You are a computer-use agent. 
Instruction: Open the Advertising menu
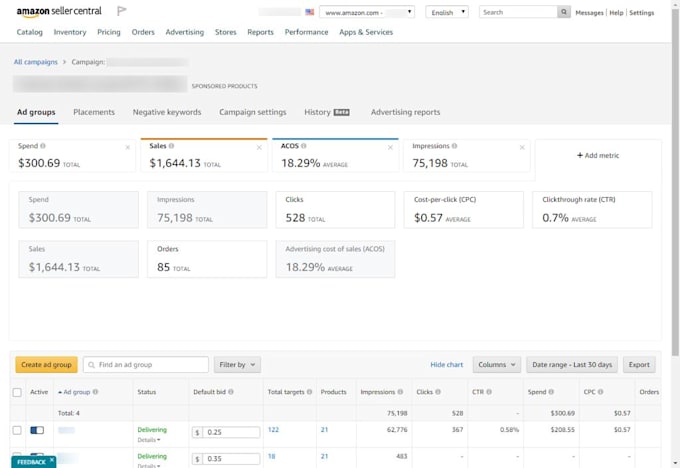185,32
